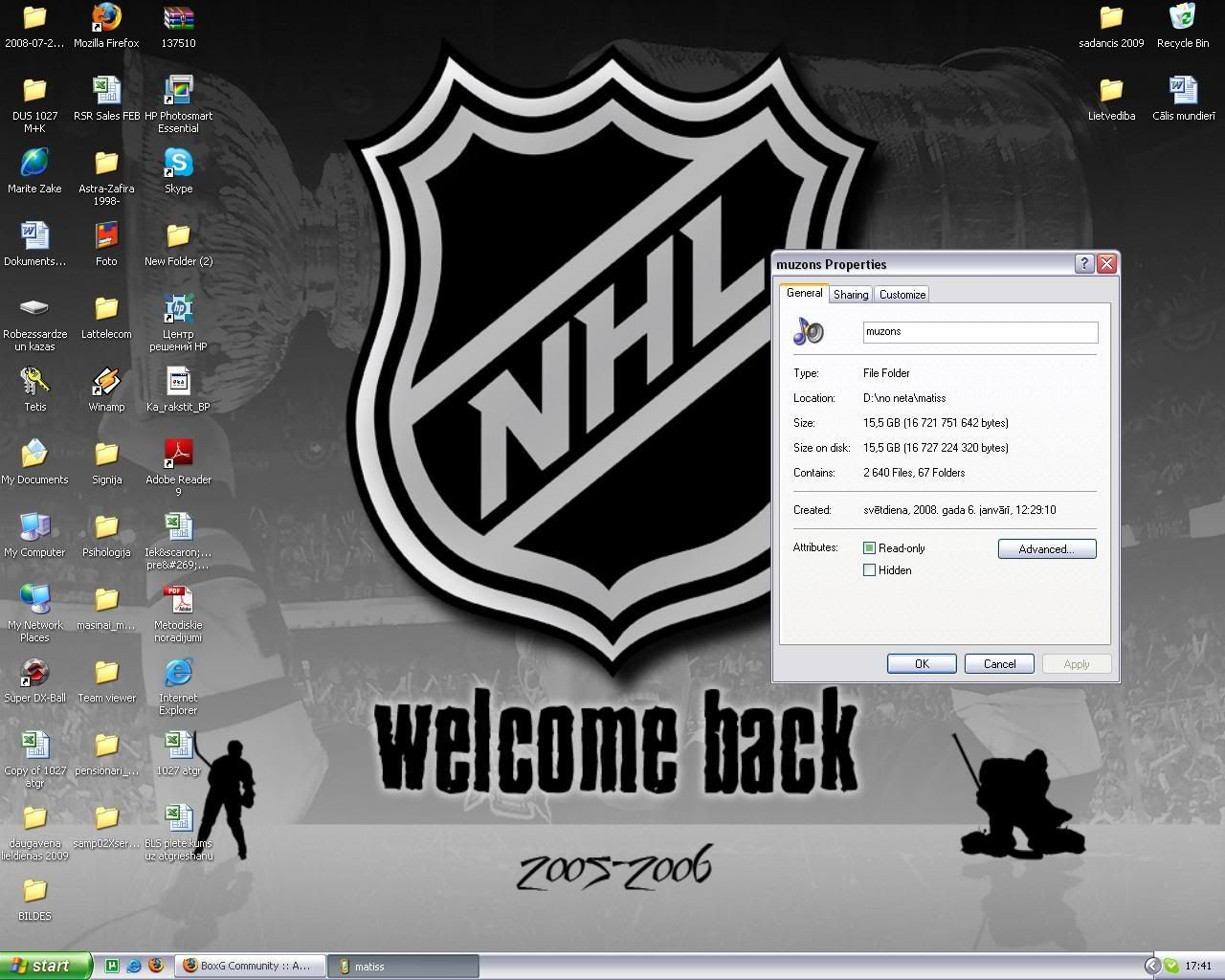Select the DUS 1027 M+K folder

point(34,104)
